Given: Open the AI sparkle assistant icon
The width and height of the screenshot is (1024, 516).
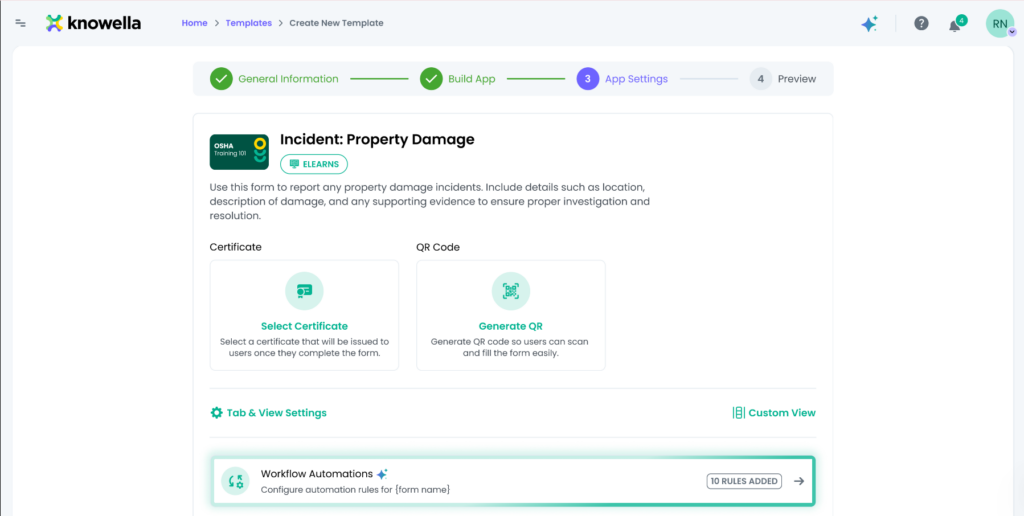Looking at the screenshot, I should pyautogui.click(x=869, y=24).
